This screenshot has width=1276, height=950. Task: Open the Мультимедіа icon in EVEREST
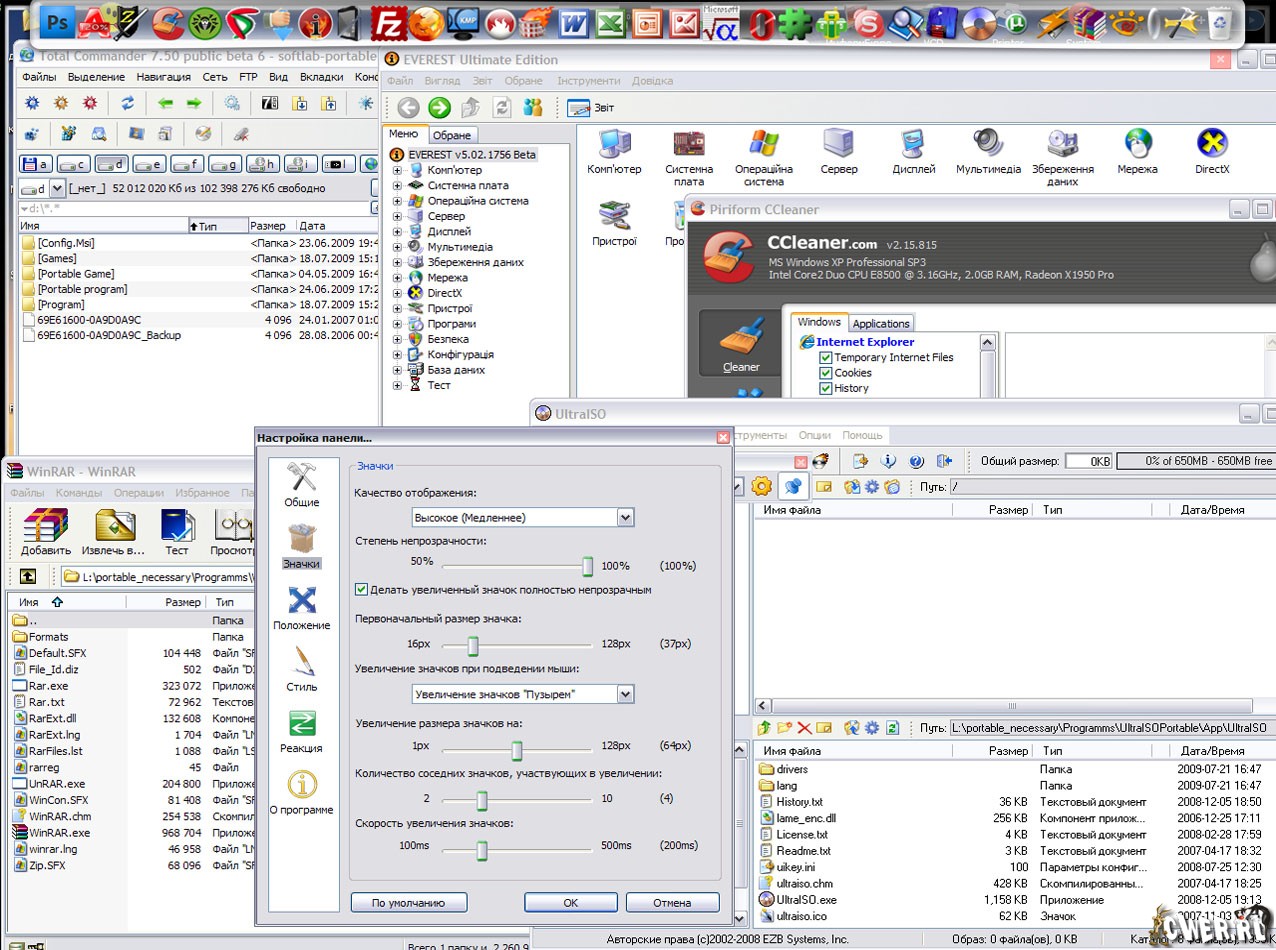coord(988,145)
